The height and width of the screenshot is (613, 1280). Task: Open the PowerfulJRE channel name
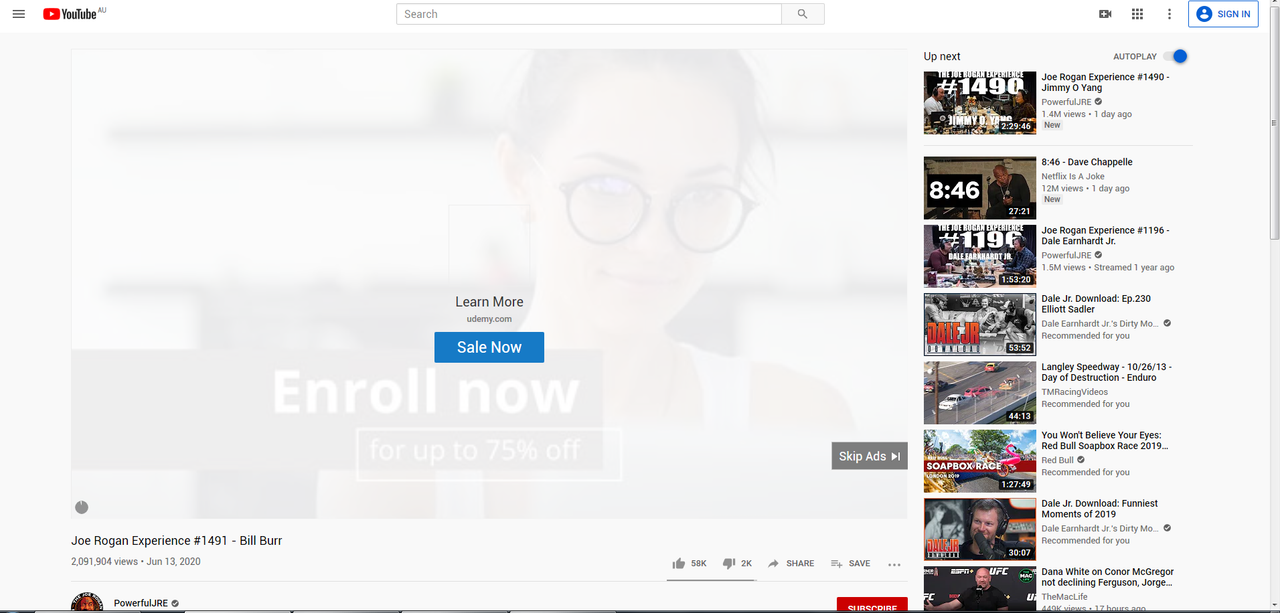140,603
